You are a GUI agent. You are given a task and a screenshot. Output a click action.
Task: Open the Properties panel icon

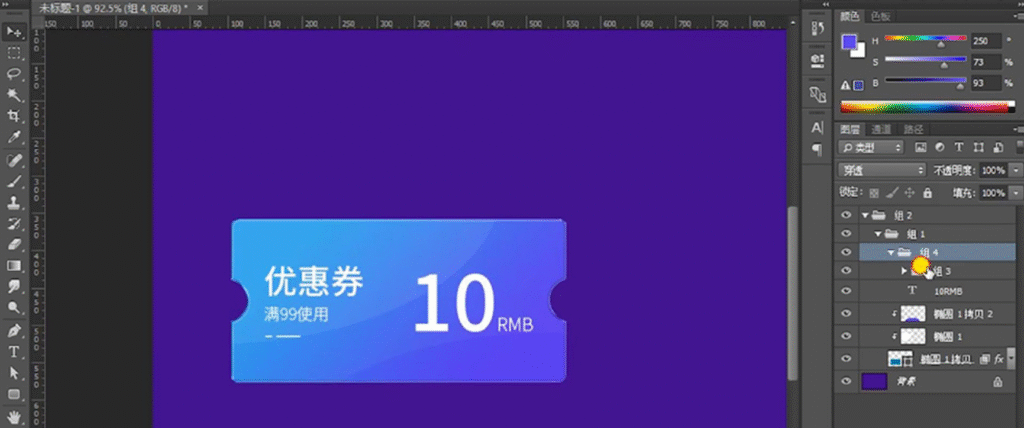[x=817, y=60]
